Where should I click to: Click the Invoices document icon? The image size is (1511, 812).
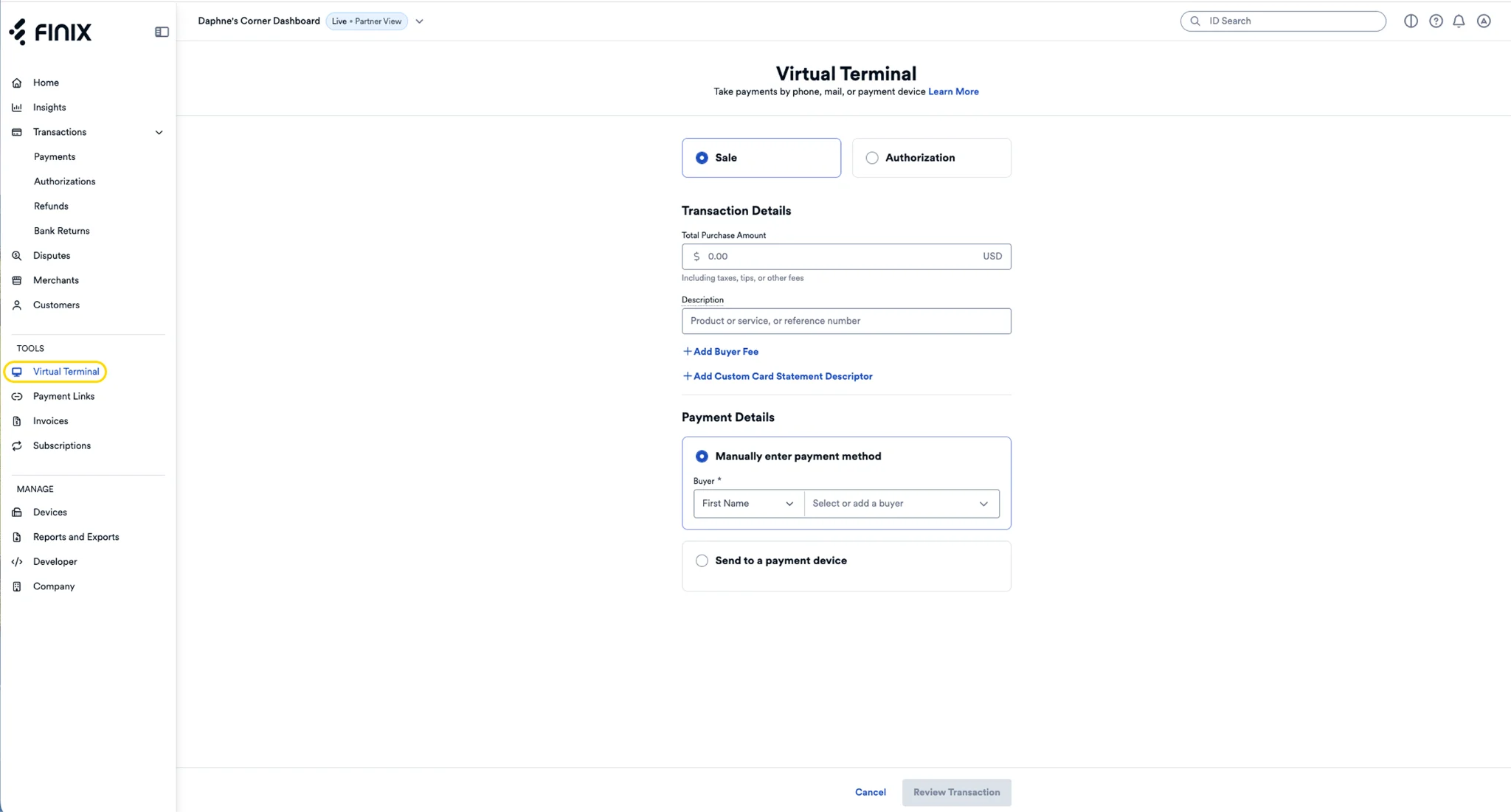17,421
